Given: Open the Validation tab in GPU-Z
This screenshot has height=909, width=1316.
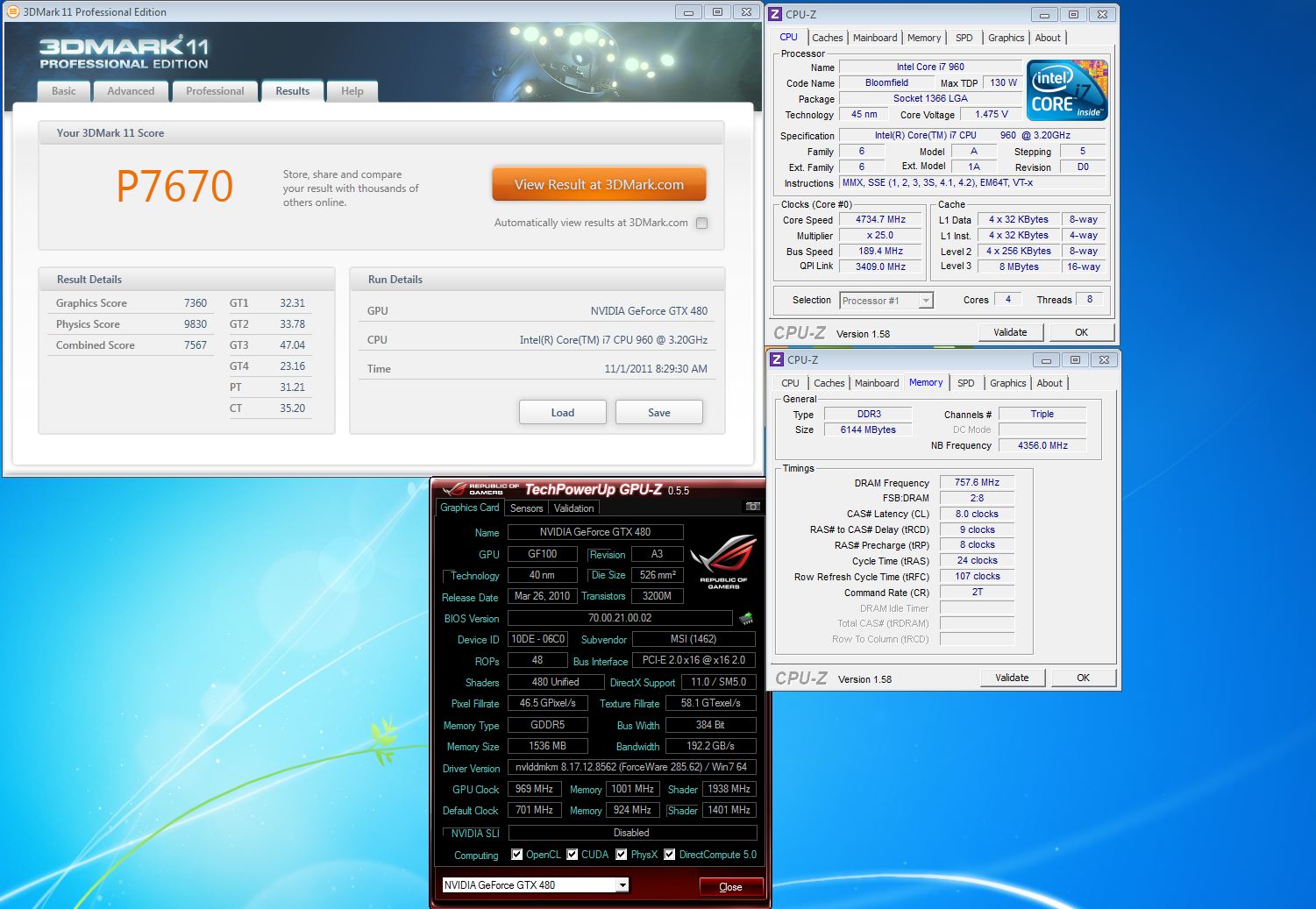Looking at the screenshot, I should (574, 508).
